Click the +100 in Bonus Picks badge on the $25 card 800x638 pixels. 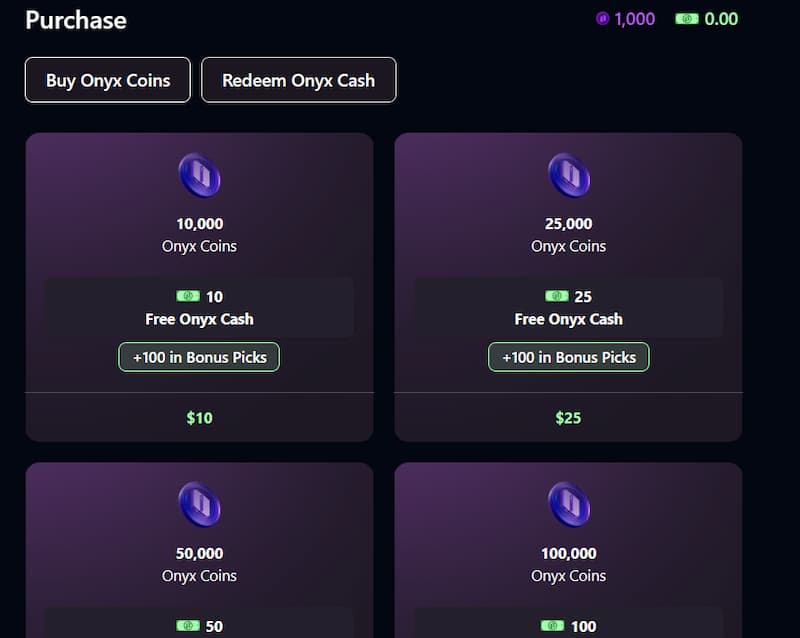coord(568,357)
